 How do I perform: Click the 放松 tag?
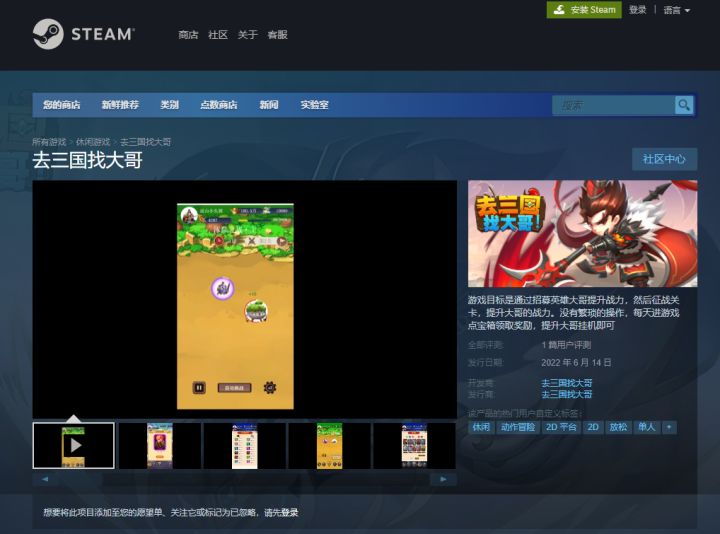pos(618,427)
